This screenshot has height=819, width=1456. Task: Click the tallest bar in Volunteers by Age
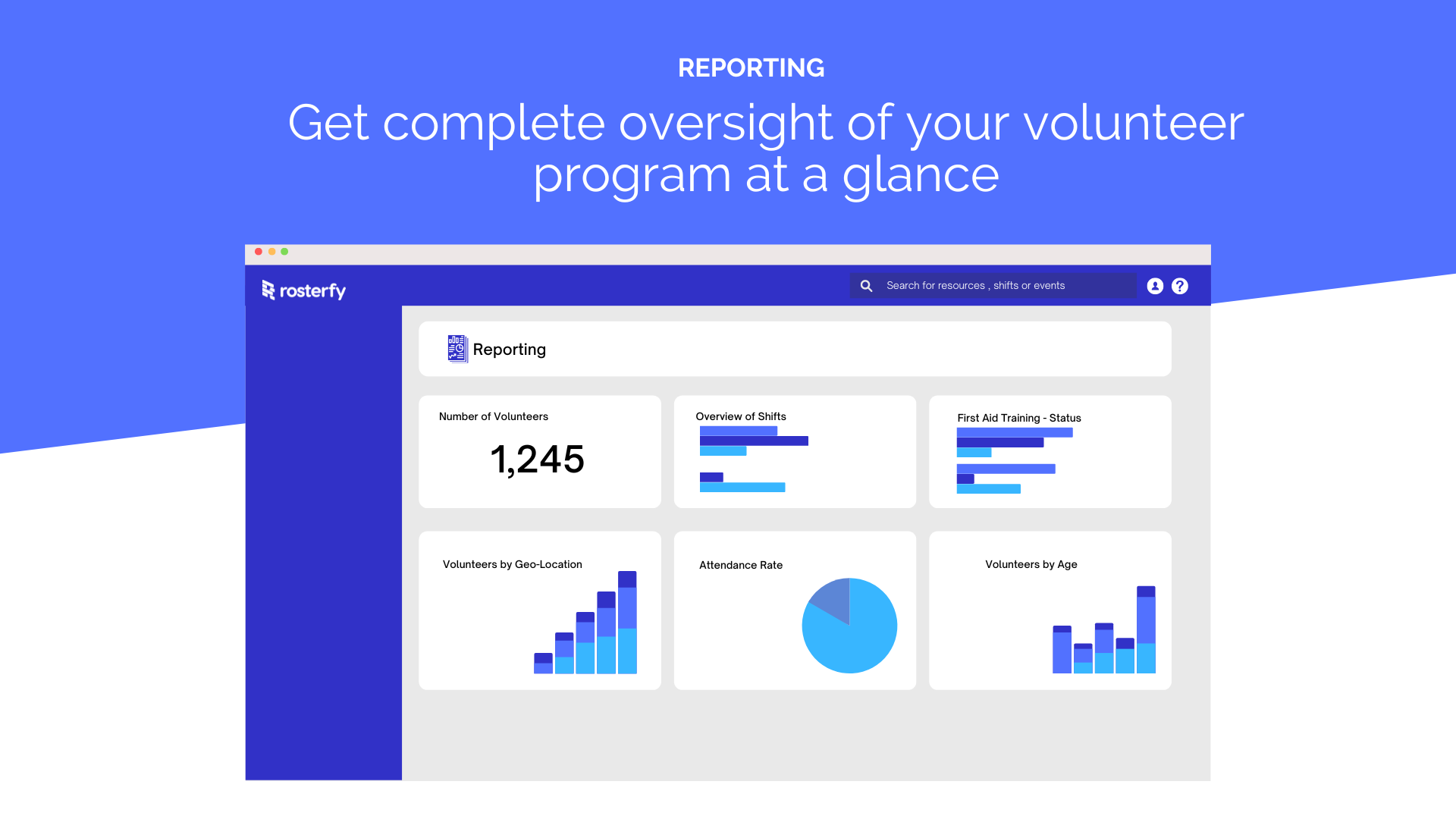[1146, 629]
